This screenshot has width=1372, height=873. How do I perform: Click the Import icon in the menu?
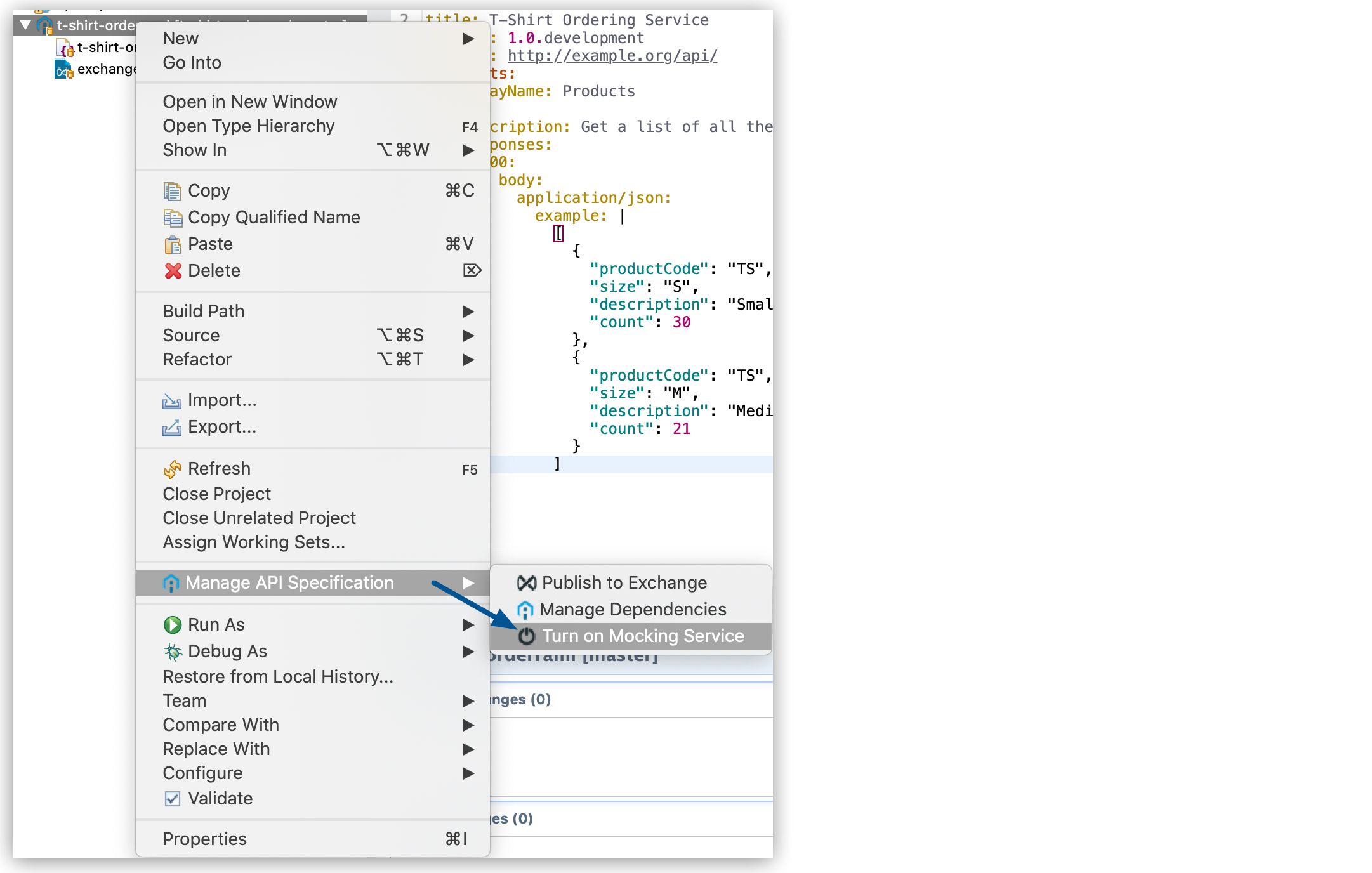tap(171, 400)
